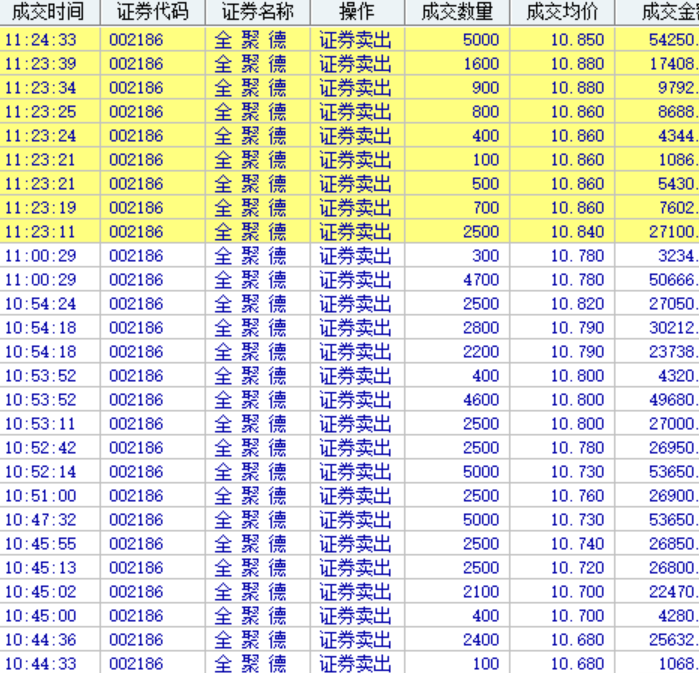699x673 pixels.
Task: Click the quantity cell 2100
Action: coord(481,592)
